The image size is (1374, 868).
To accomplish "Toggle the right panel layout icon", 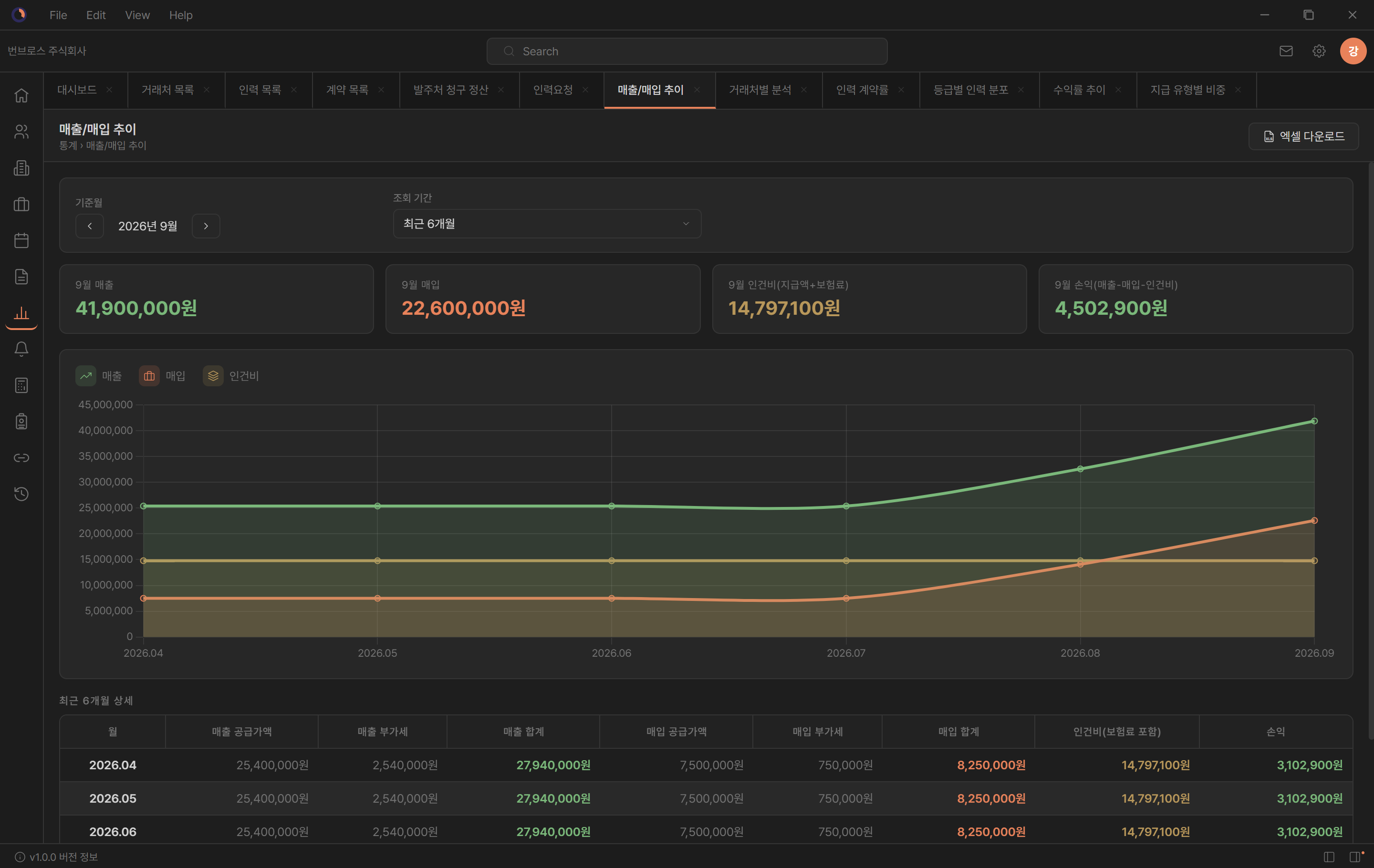I will [1355, 857].
